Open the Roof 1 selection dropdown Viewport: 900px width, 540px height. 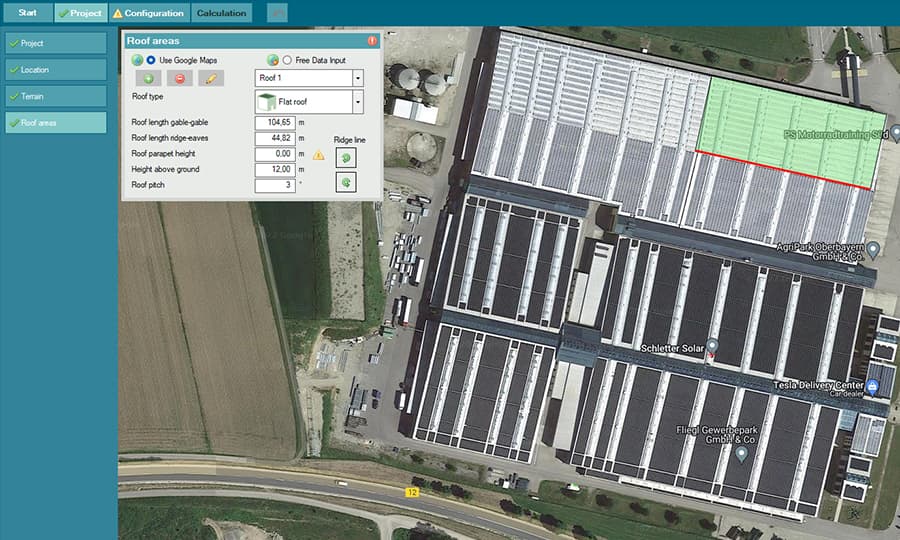[357, 78]
